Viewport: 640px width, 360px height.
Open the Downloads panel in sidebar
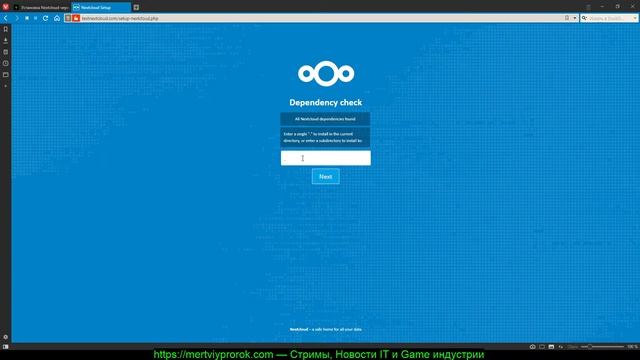[6, 41]
